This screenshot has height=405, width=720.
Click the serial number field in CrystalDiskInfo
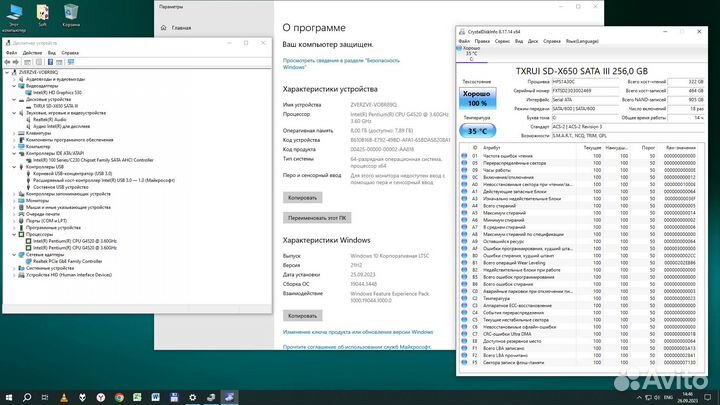pyautogui.click(x=585, y=91)
